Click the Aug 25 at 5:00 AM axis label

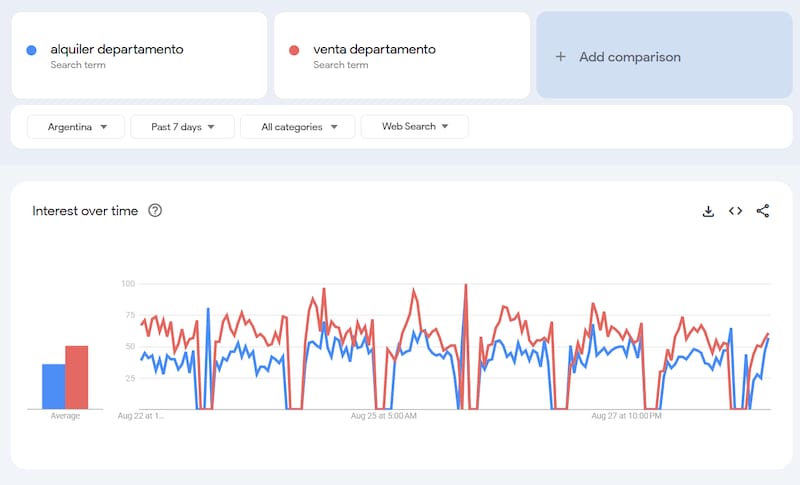tap(384, 415)
